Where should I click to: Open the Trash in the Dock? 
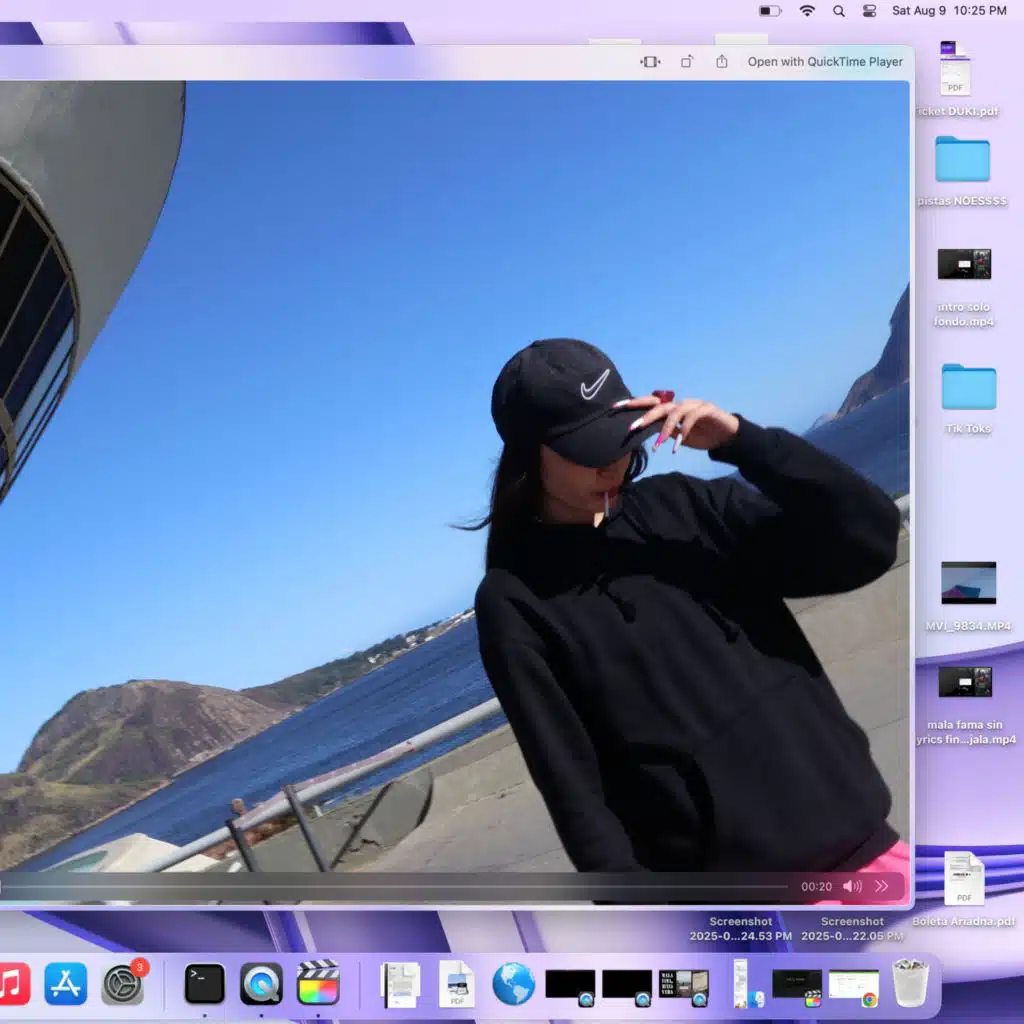coord(910,983)
